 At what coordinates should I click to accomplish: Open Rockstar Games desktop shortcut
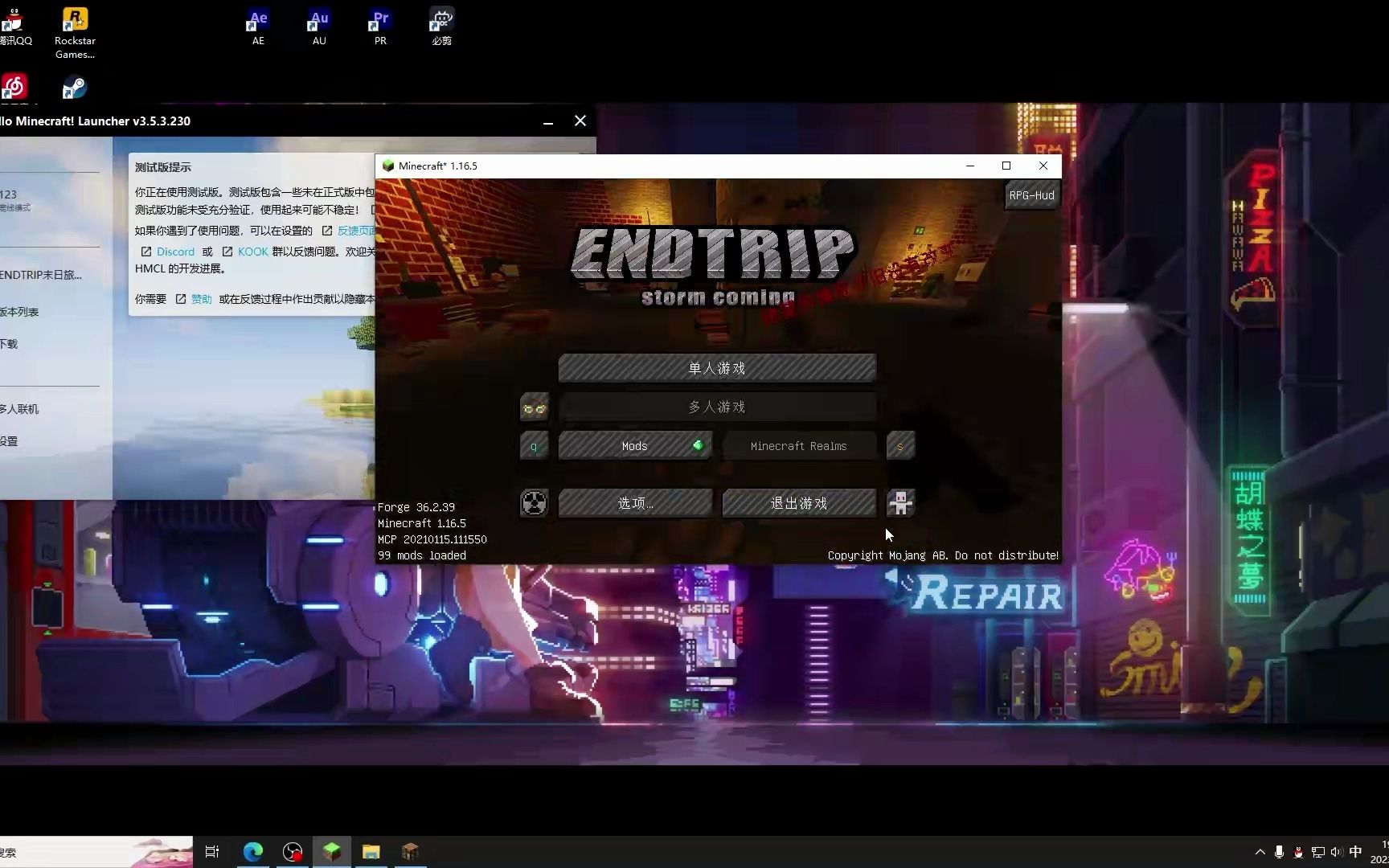75,33
